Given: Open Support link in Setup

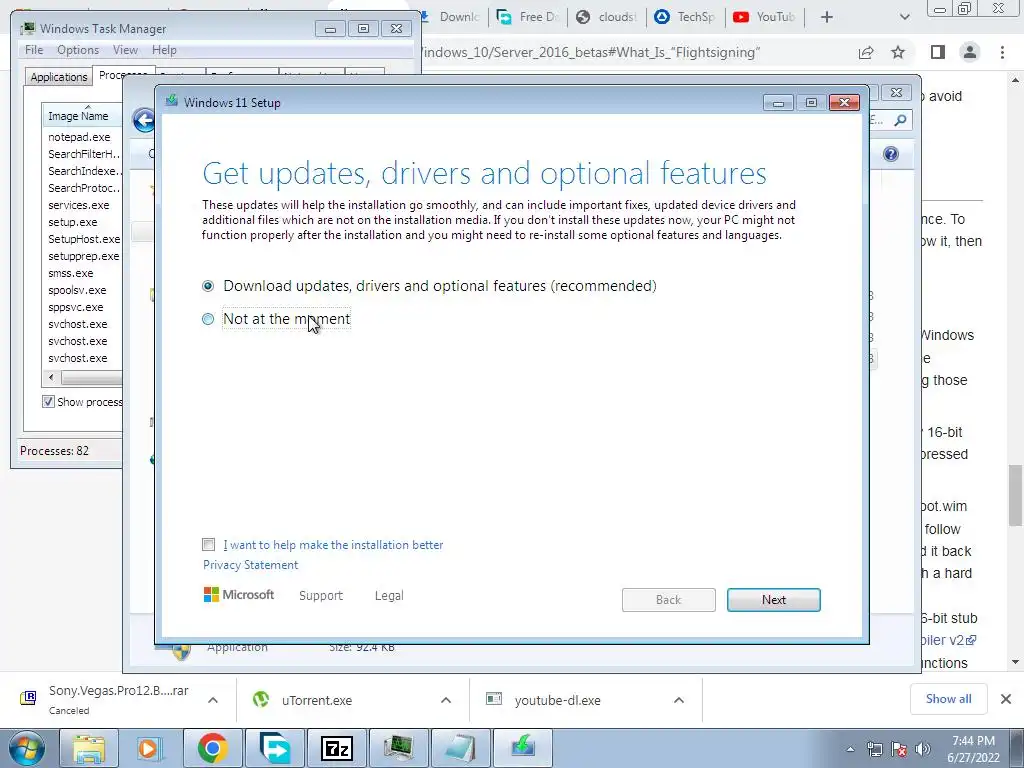Looking at the screenshot, I should pos(321,596).
